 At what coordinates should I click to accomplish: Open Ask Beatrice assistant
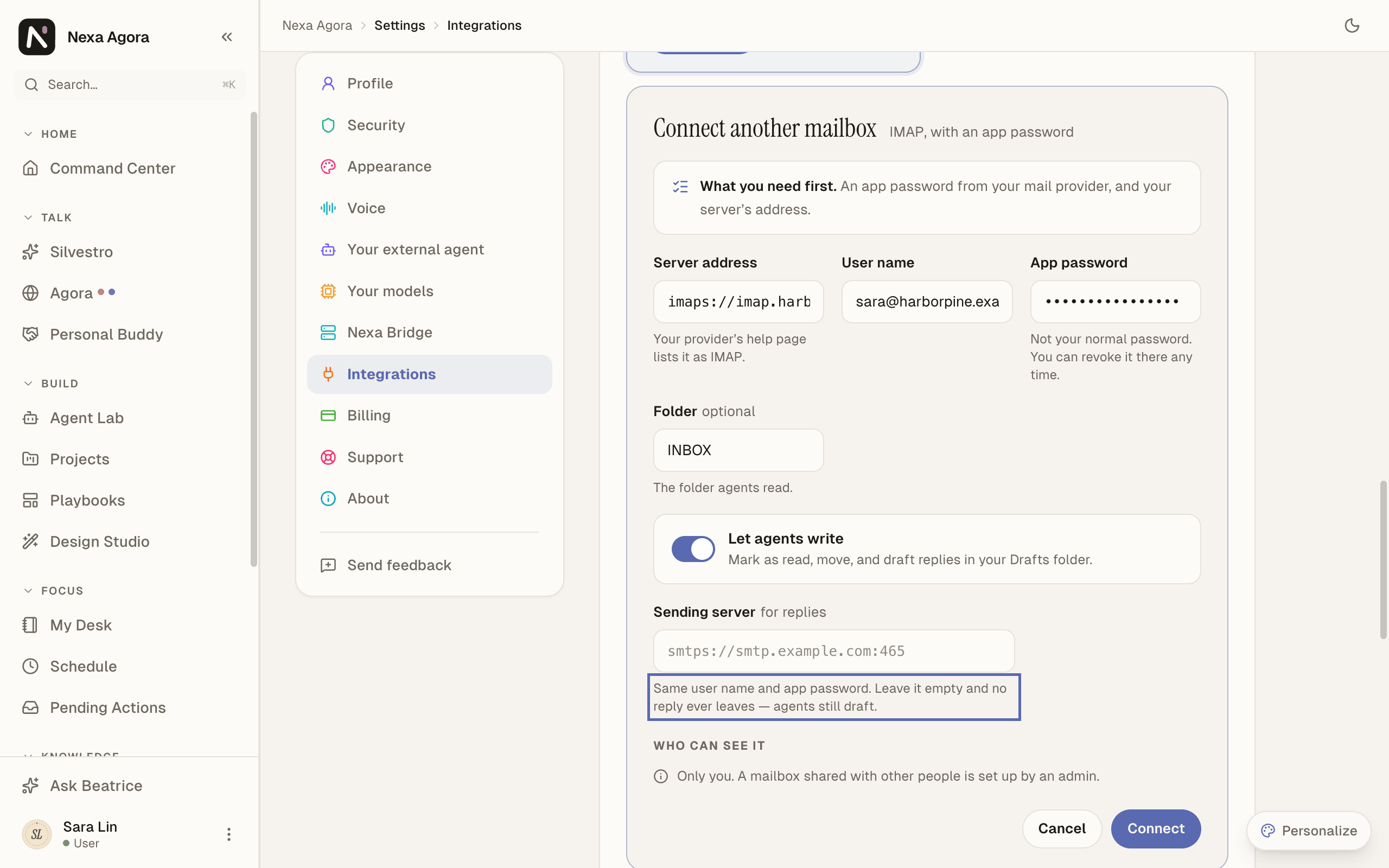click(129, 786)
